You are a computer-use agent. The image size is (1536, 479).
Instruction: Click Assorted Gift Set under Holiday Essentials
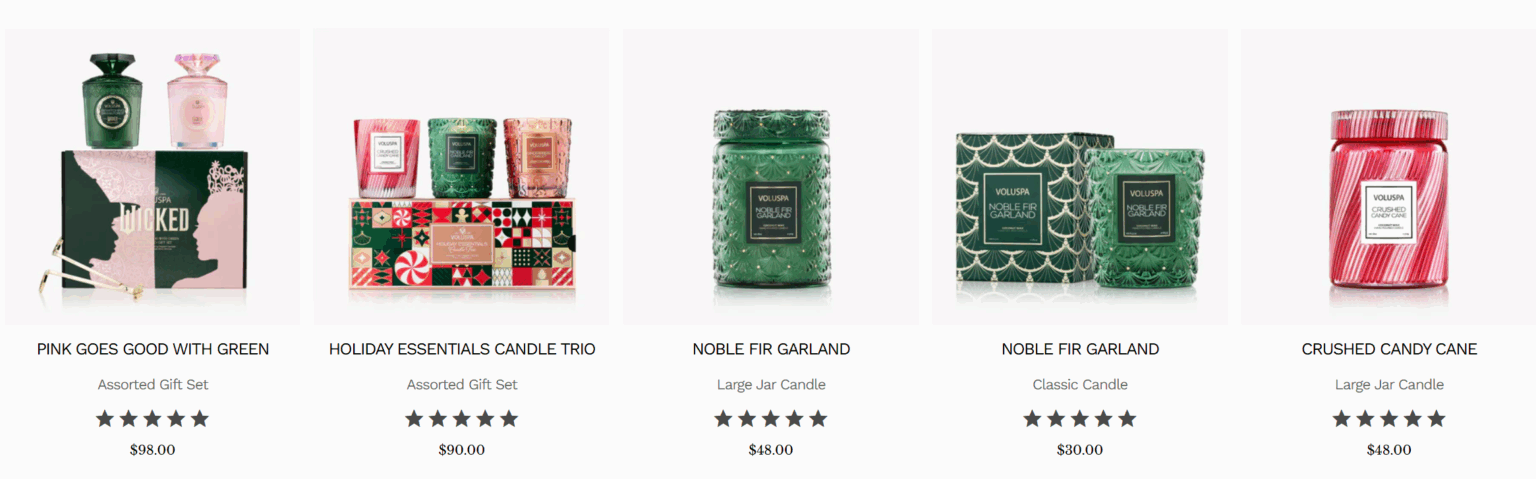tap(462, 385)
